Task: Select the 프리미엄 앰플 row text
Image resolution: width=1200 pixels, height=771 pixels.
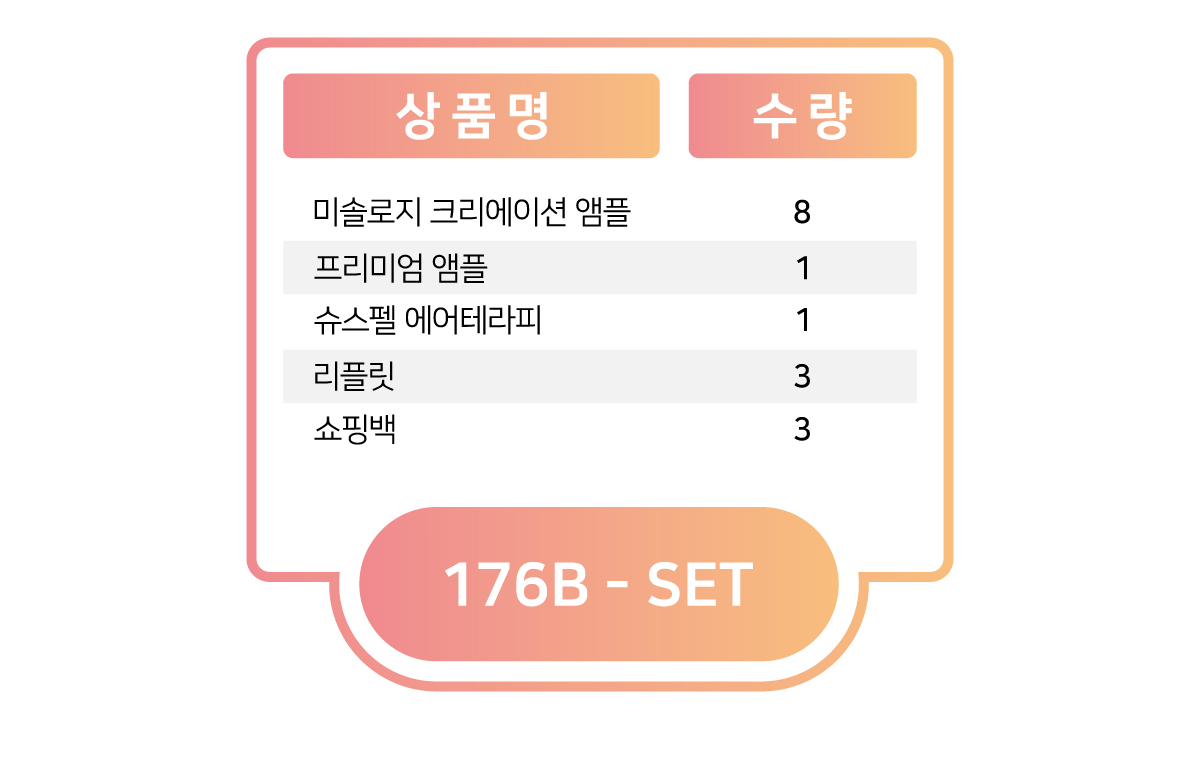Action: (400, 268)
